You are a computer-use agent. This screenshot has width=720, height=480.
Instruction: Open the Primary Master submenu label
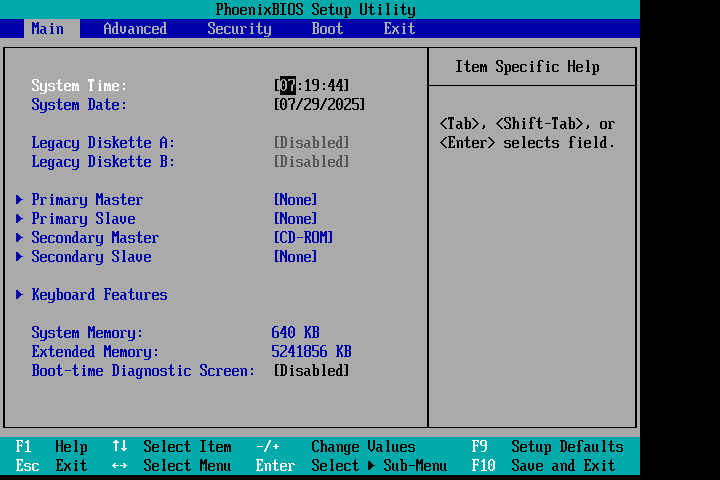87,200
